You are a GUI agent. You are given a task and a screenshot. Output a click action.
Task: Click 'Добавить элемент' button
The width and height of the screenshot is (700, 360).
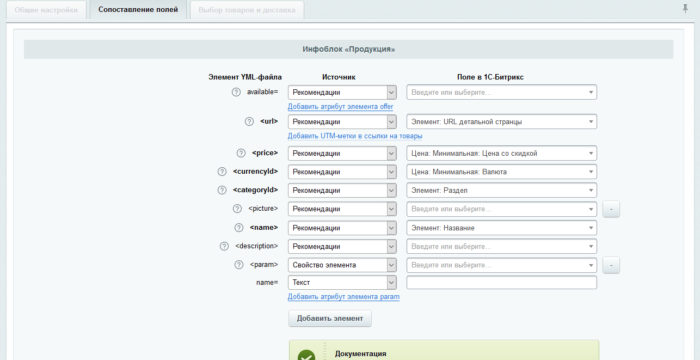coord(329,318)
